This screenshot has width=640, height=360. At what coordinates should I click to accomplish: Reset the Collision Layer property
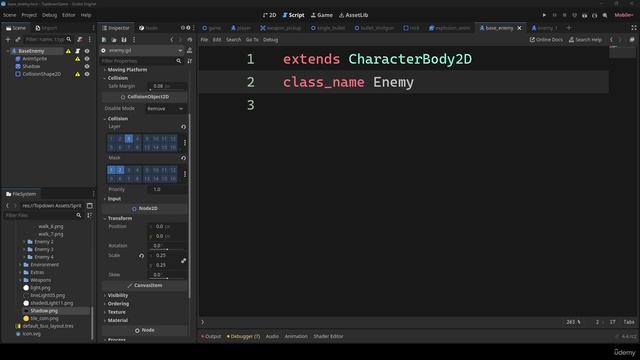pyautogui.click(x=183, y=127)
